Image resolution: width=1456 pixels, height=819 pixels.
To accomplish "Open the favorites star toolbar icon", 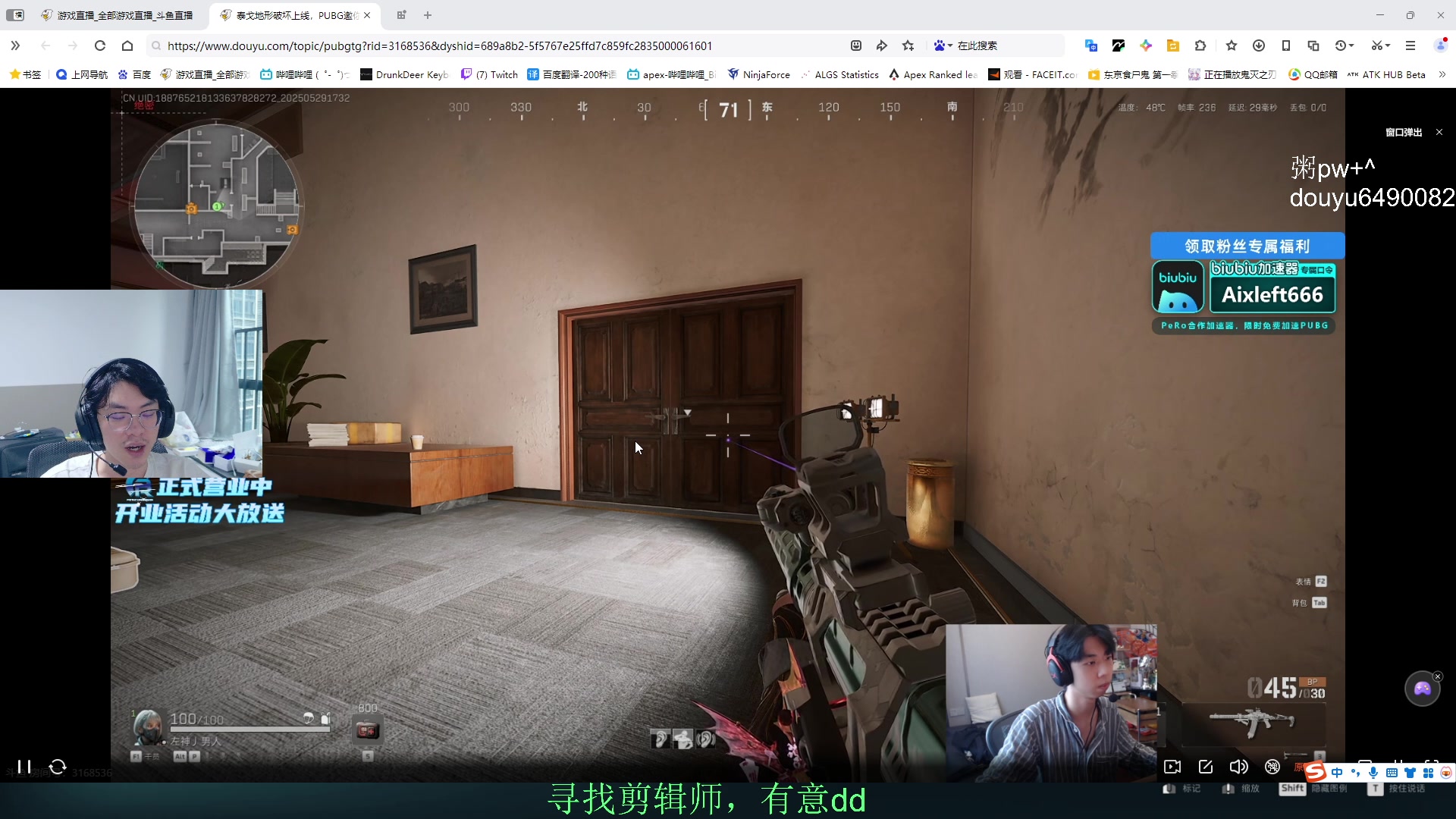I will pos(1232,45).
